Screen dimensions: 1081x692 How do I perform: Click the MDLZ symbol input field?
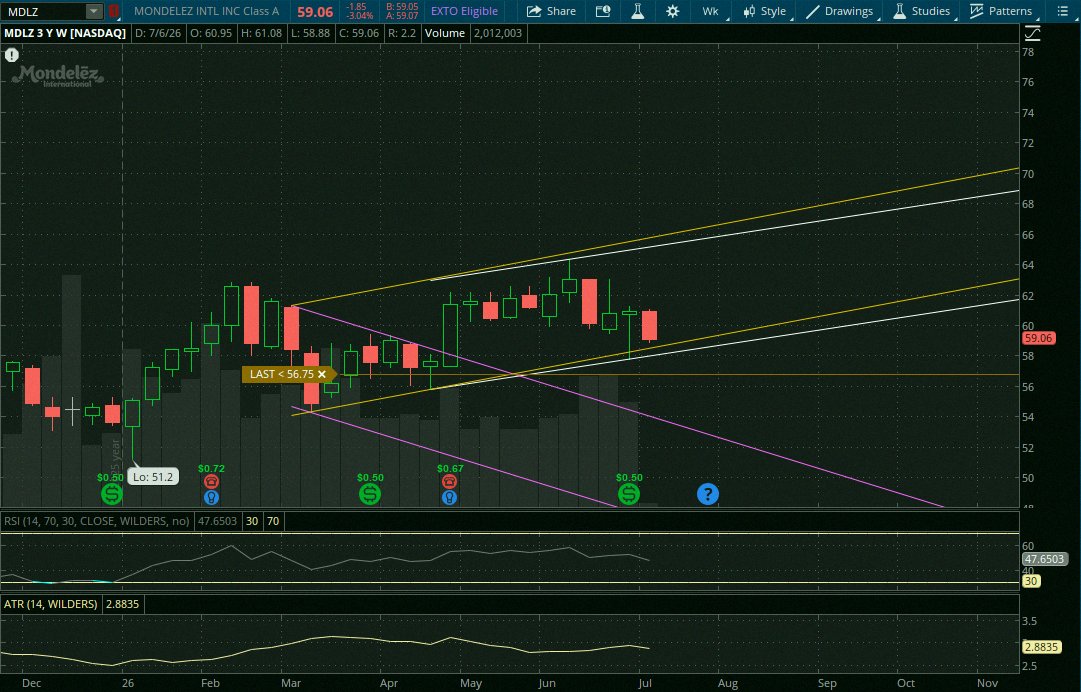click(44, 11)
